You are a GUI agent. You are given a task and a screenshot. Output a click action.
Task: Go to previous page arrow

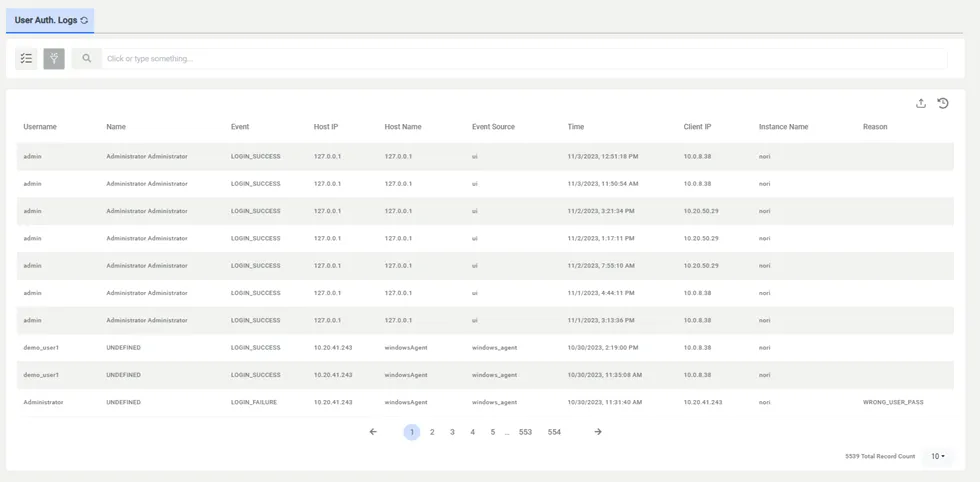point(373,432)
